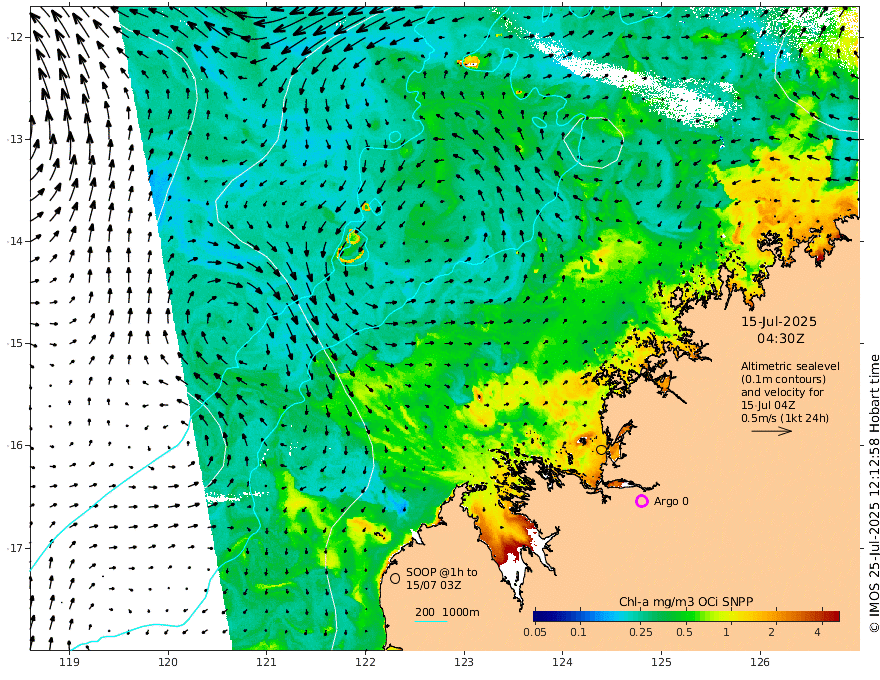Click longitude axis label "124"
880x680 pixels.
pos(562,662)
